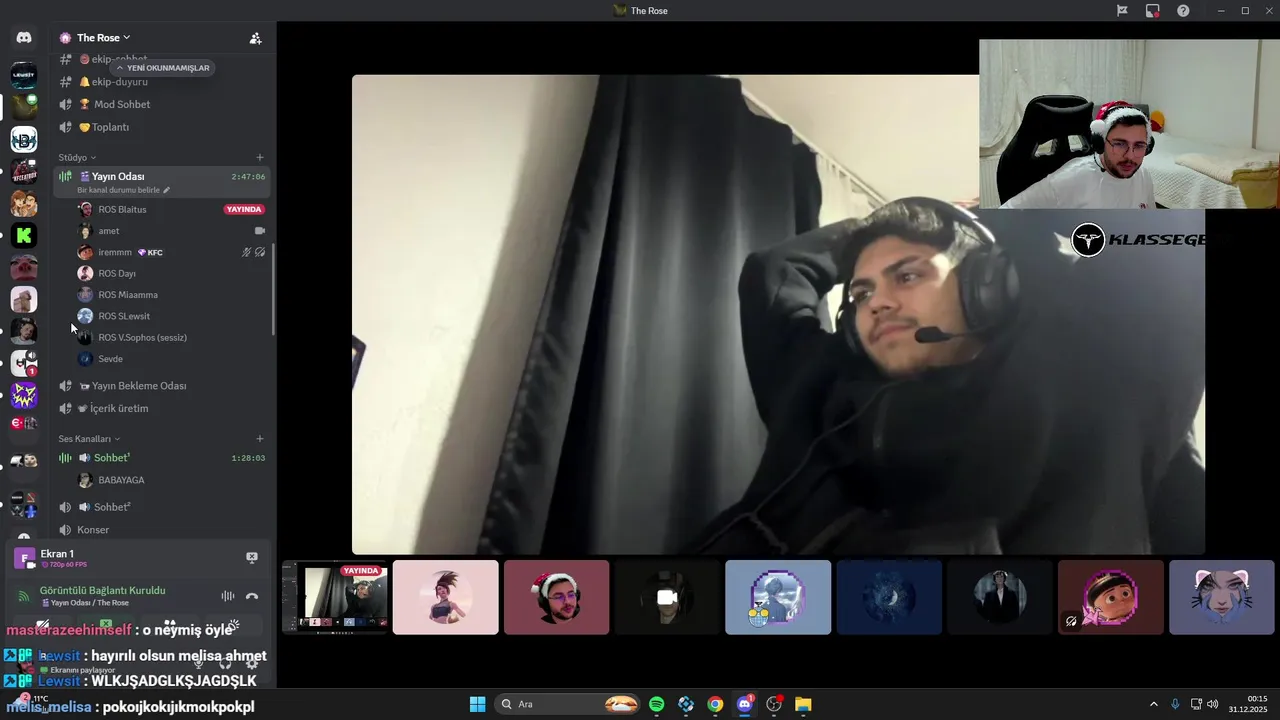Open Discord help icon in title bar
The width and height of the screenshot is (1280, 720).
[1184, 10]
